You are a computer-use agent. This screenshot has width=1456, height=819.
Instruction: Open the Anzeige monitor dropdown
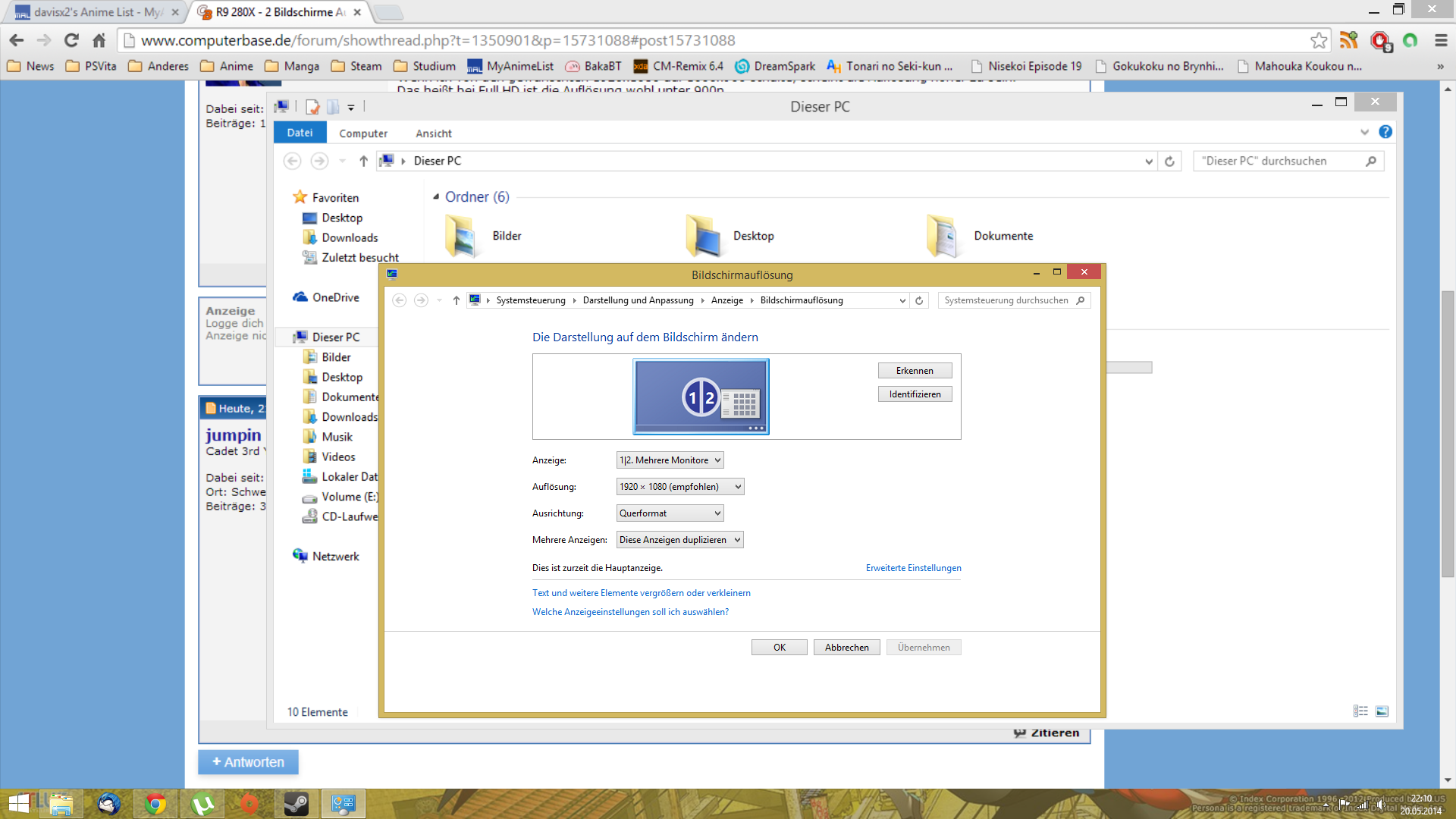(x=670, y=460)
